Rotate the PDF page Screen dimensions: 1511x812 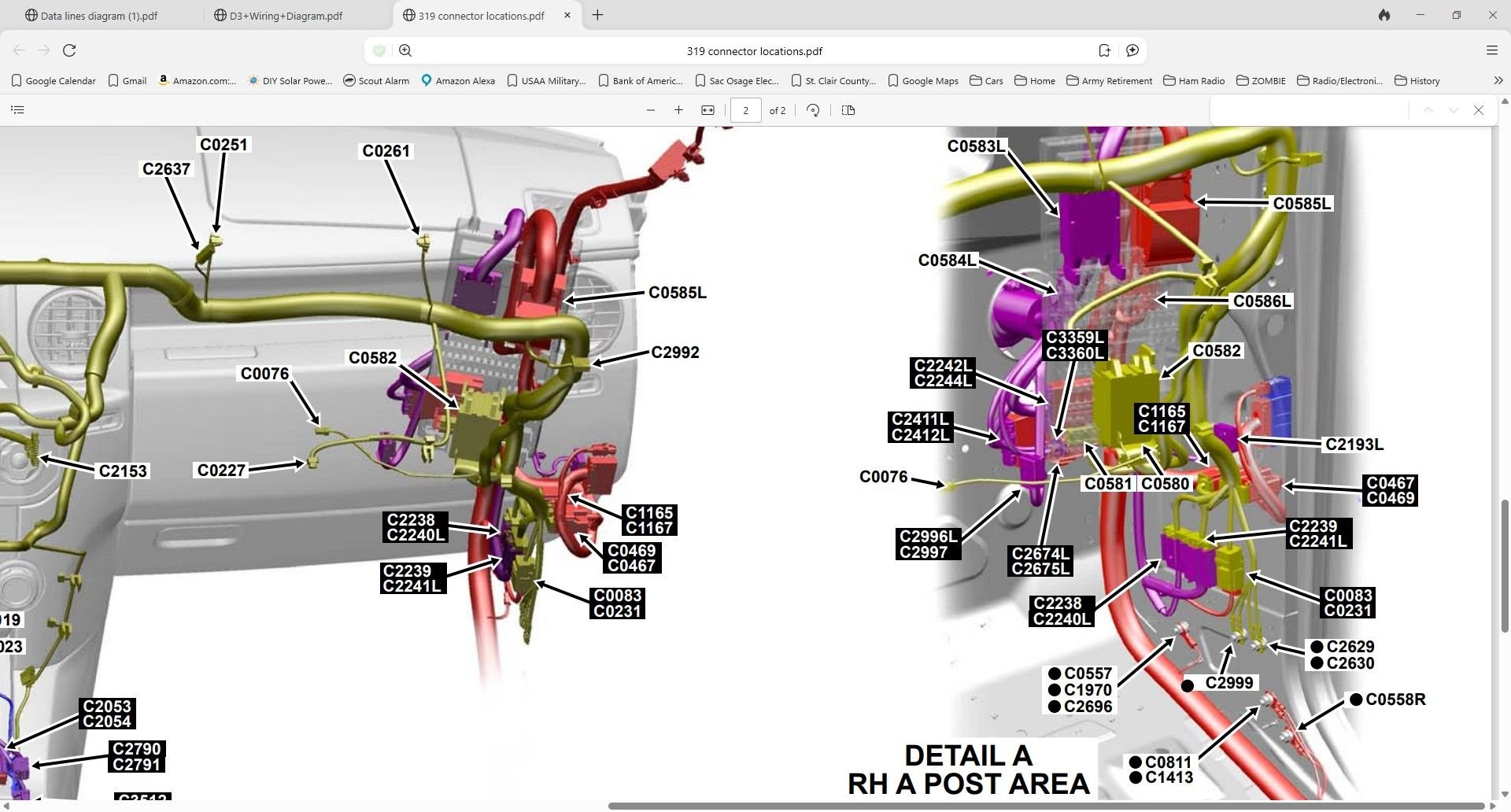[813, 110]
